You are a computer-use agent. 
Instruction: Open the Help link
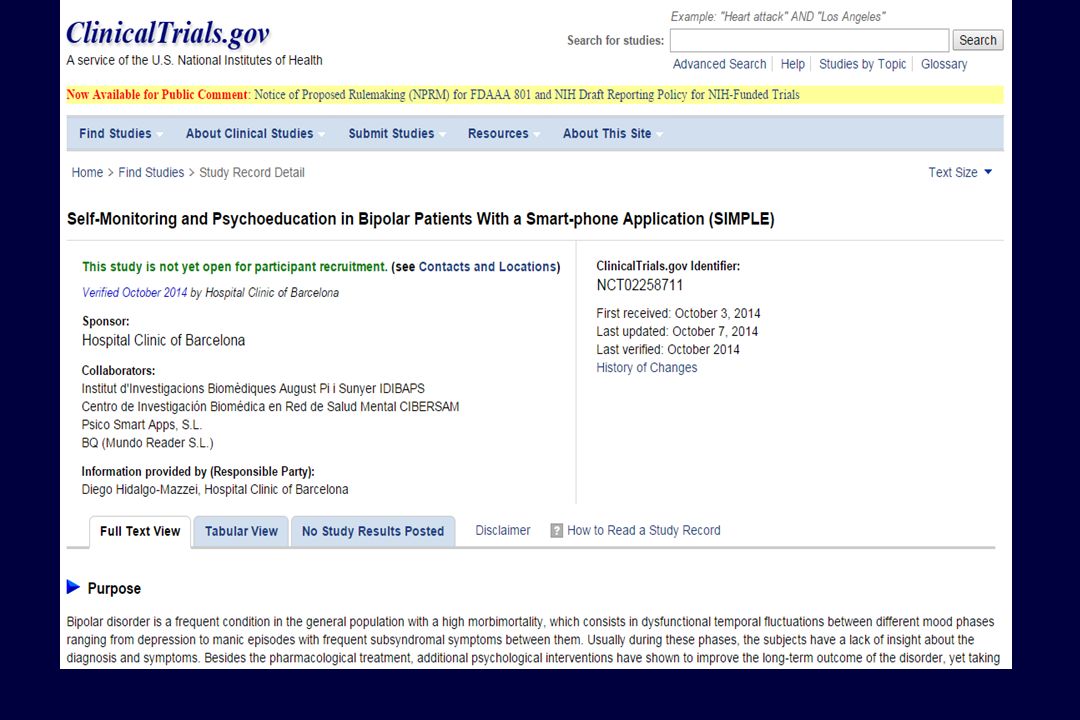coord(792,64)
